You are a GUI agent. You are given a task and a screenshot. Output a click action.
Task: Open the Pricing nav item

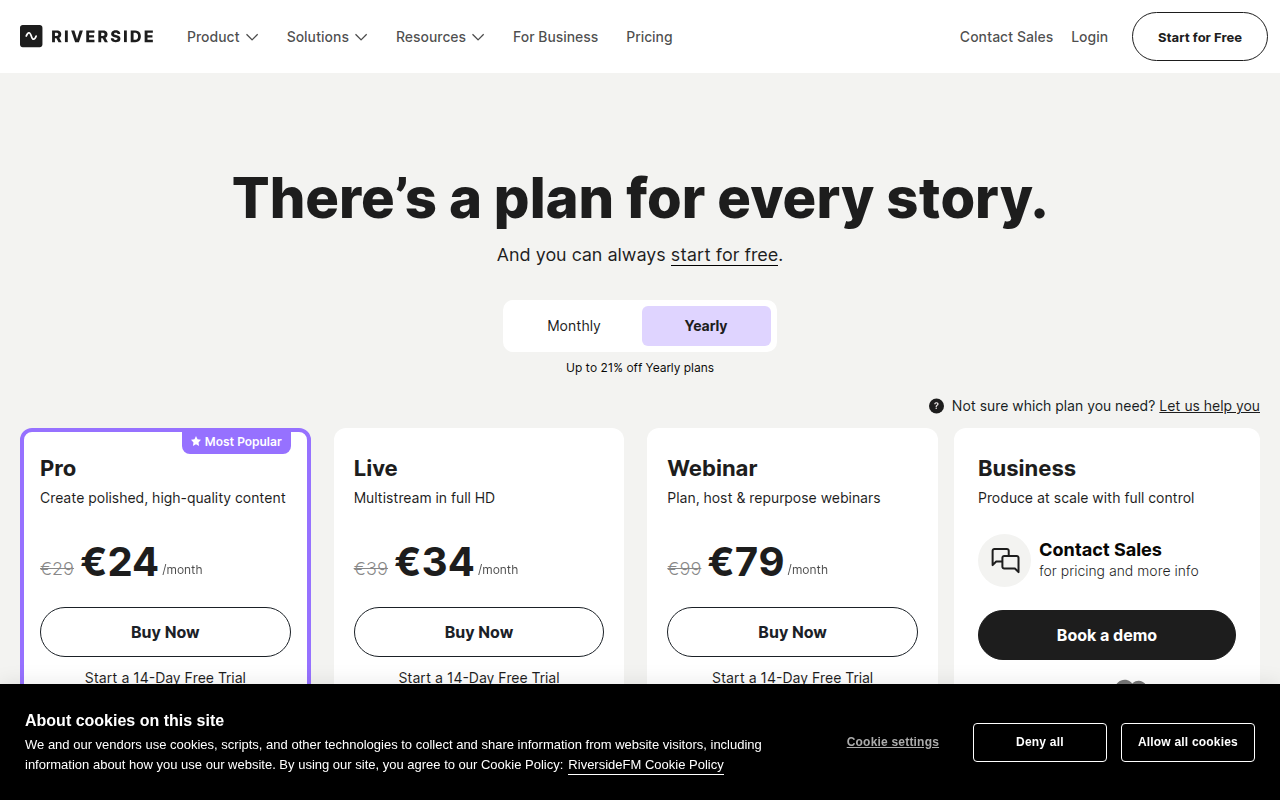(x=649, y=37)
